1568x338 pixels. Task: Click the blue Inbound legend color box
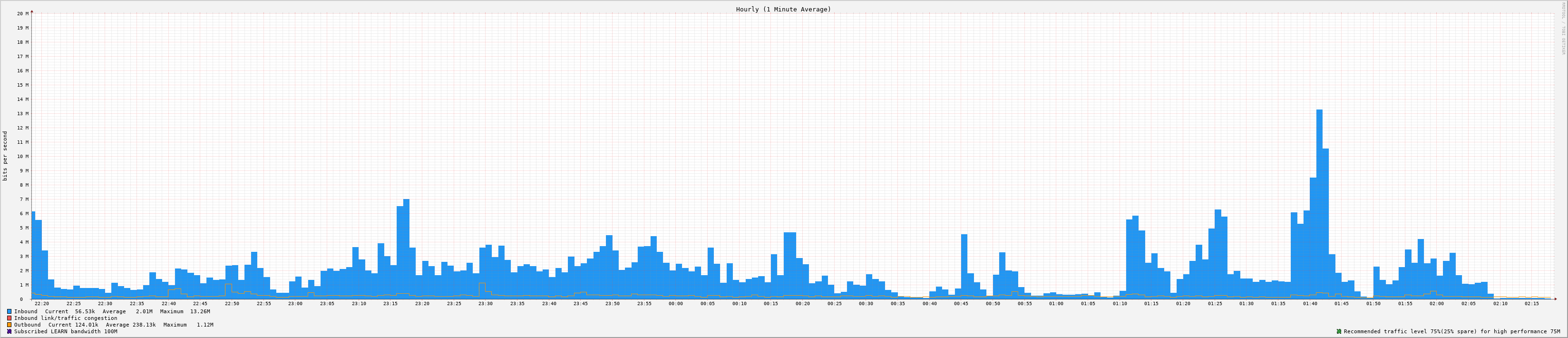click(x=9, y=311)
